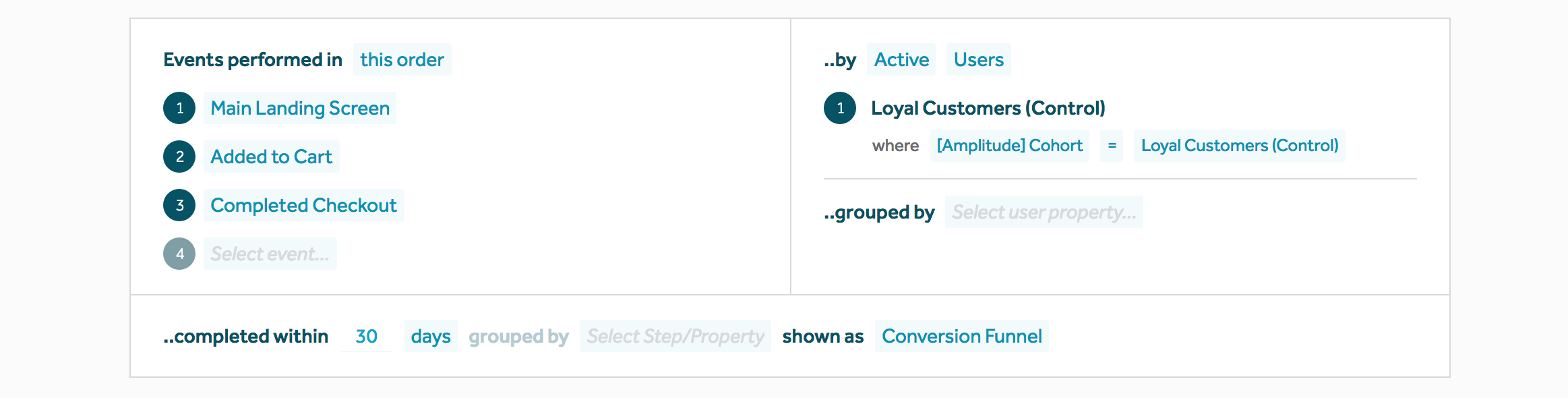Change the 'Main Landing Screen' event
The image size is (1568, 398).
(299, 107)
